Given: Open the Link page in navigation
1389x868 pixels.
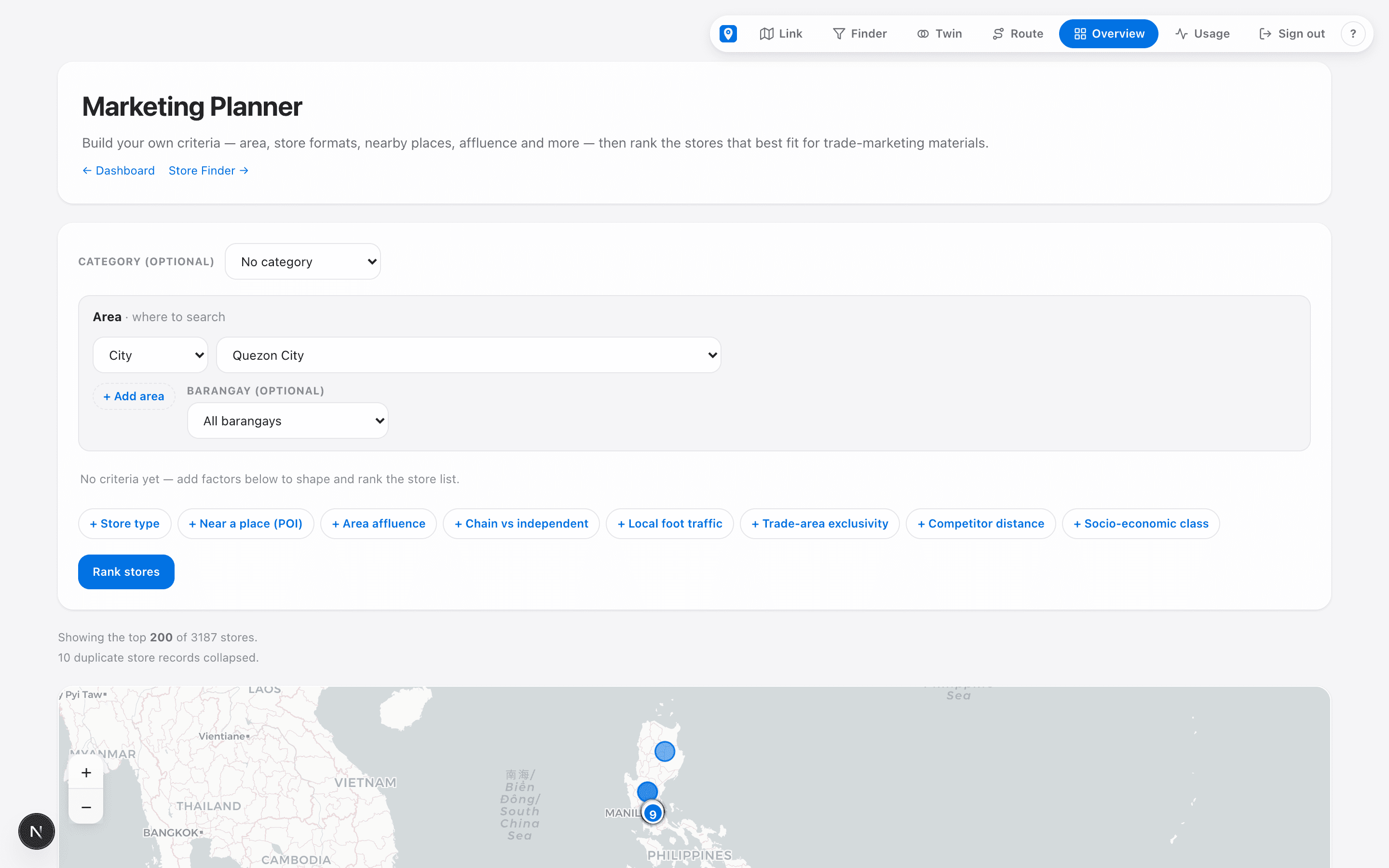Looking at the screenshot, I should pos(781,34).
